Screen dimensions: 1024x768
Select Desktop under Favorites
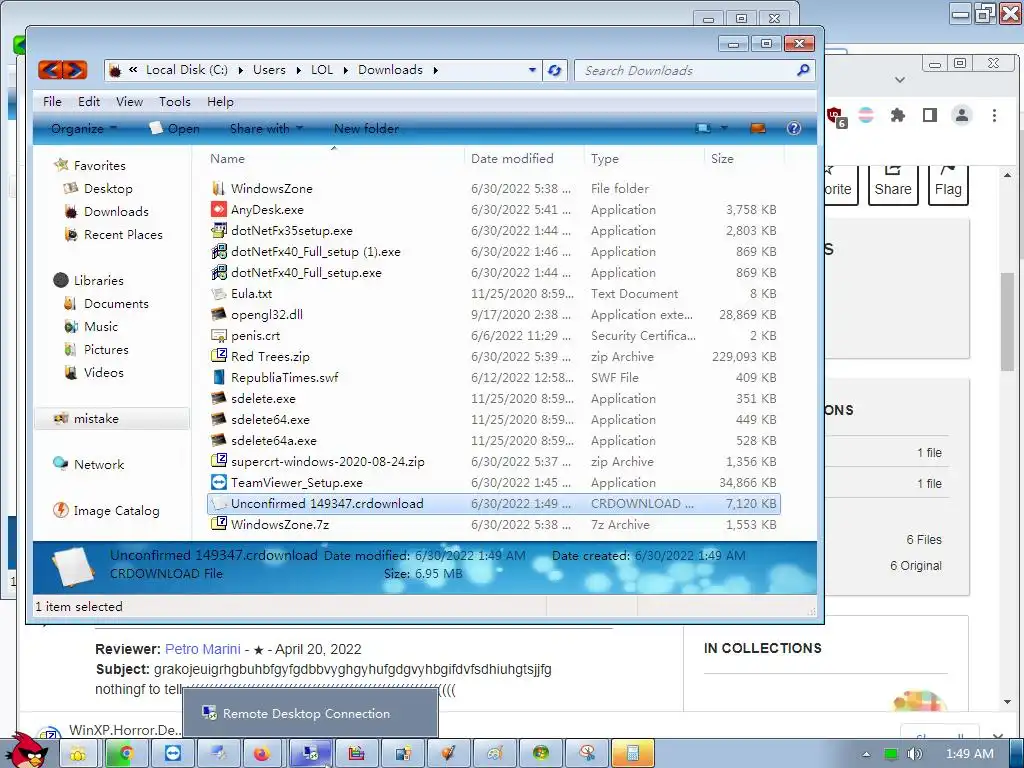pos(98,189)
